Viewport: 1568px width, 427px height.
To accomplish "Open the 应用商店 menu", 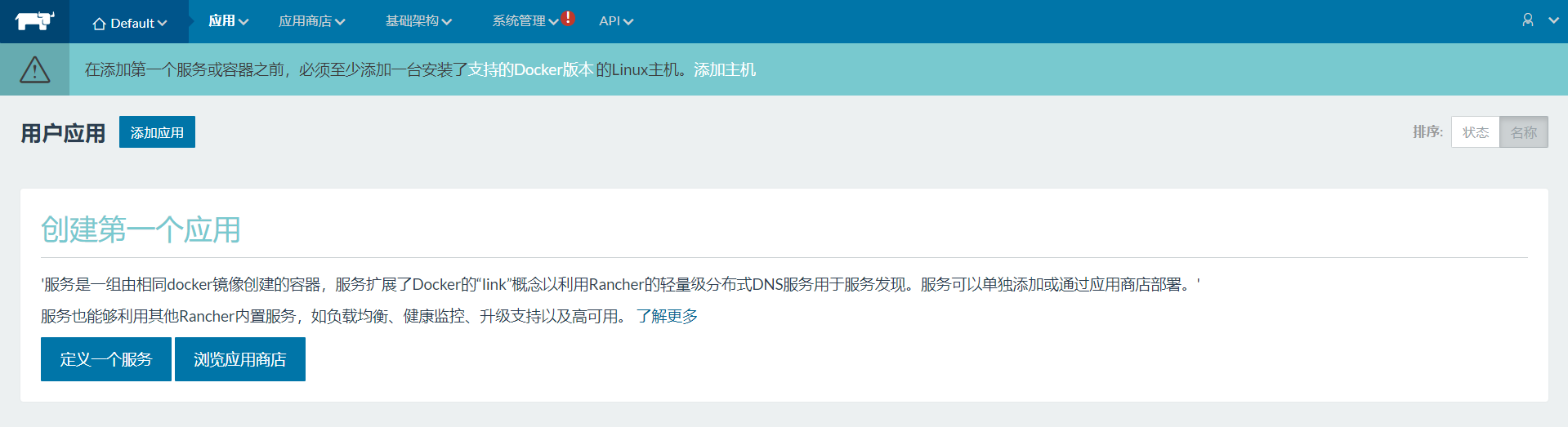I will (x=311, y=21).
